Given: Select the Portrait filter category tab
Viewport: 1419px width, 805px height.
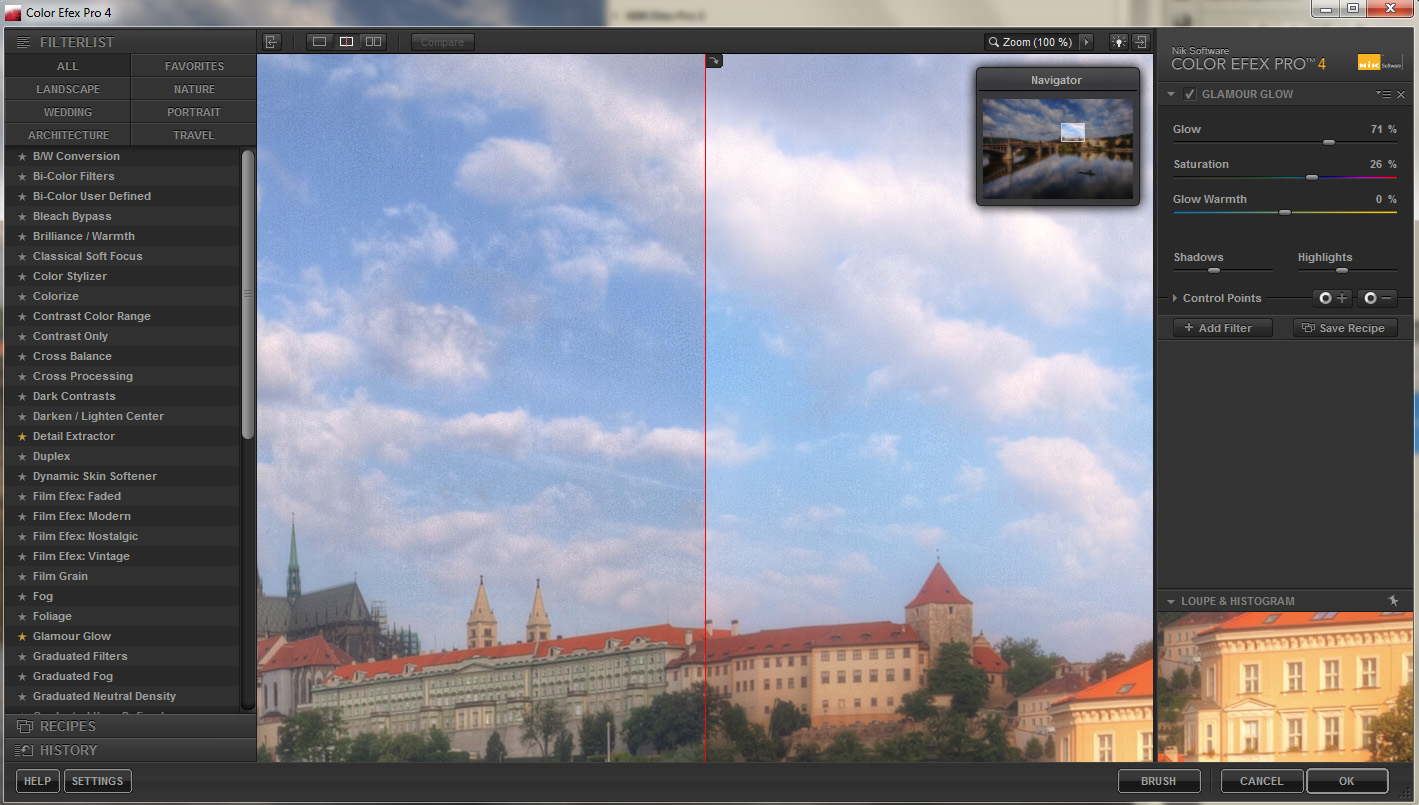Looking at the screenshot, I should 194,112.
